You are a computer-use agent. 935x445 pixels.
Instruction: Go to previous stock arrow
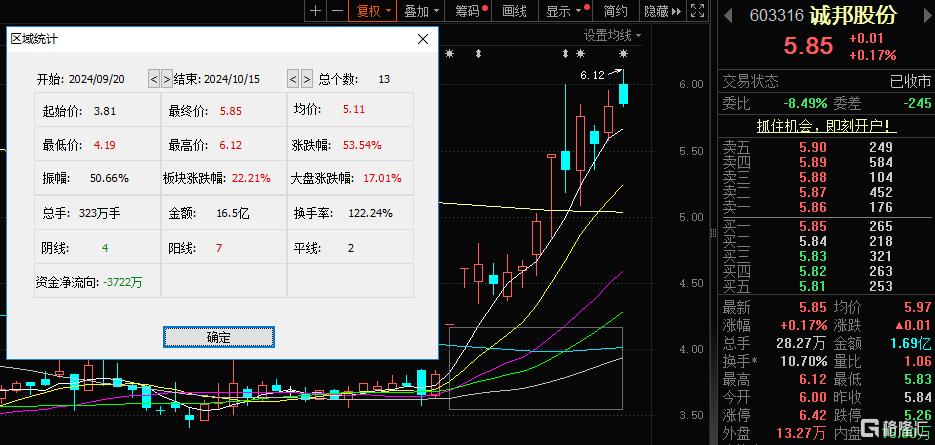728,16
